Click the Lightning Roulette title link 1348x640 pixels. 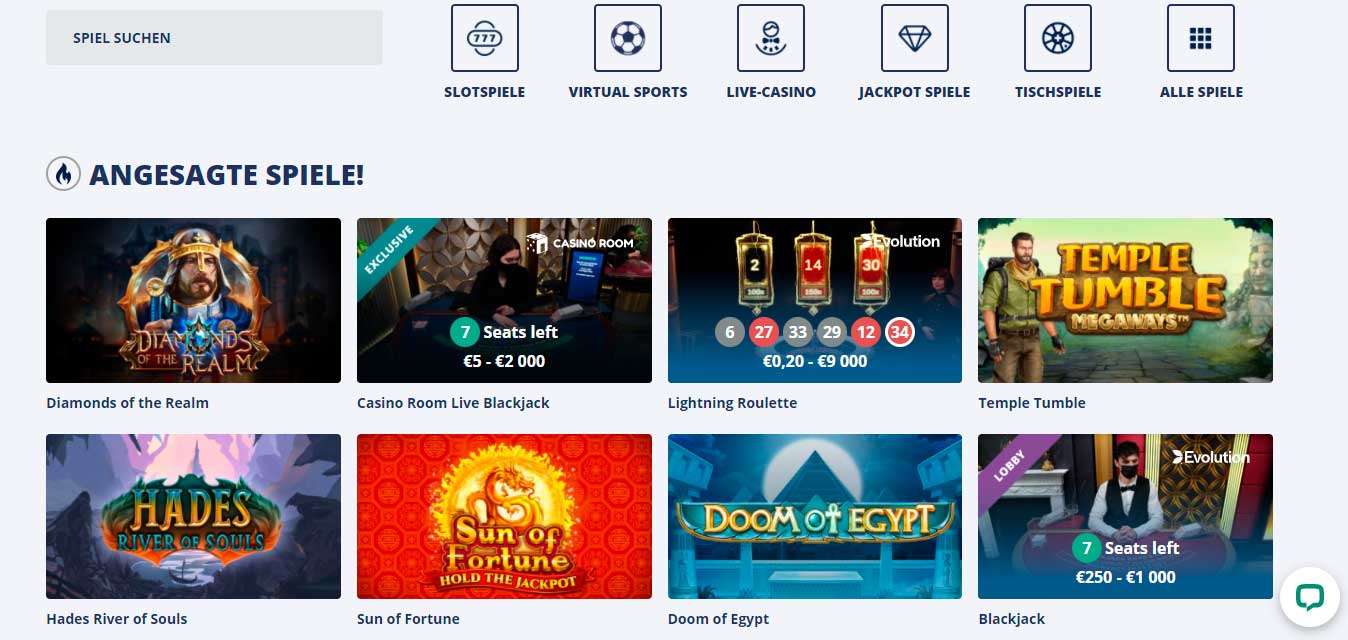(732, 403)
